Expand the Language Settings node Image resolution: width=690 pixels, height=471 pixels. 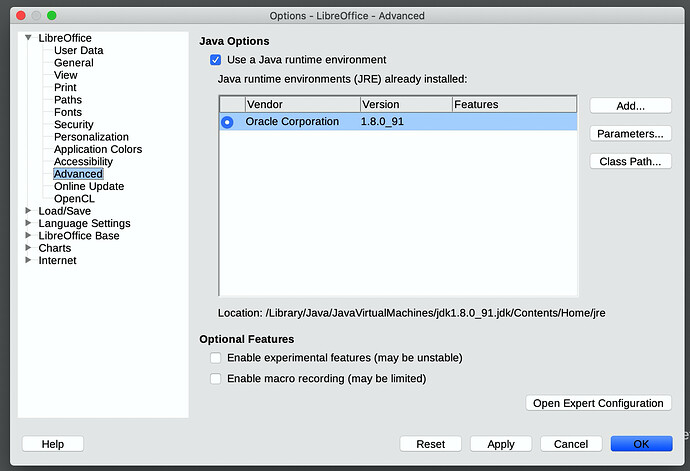coord(28,223)
